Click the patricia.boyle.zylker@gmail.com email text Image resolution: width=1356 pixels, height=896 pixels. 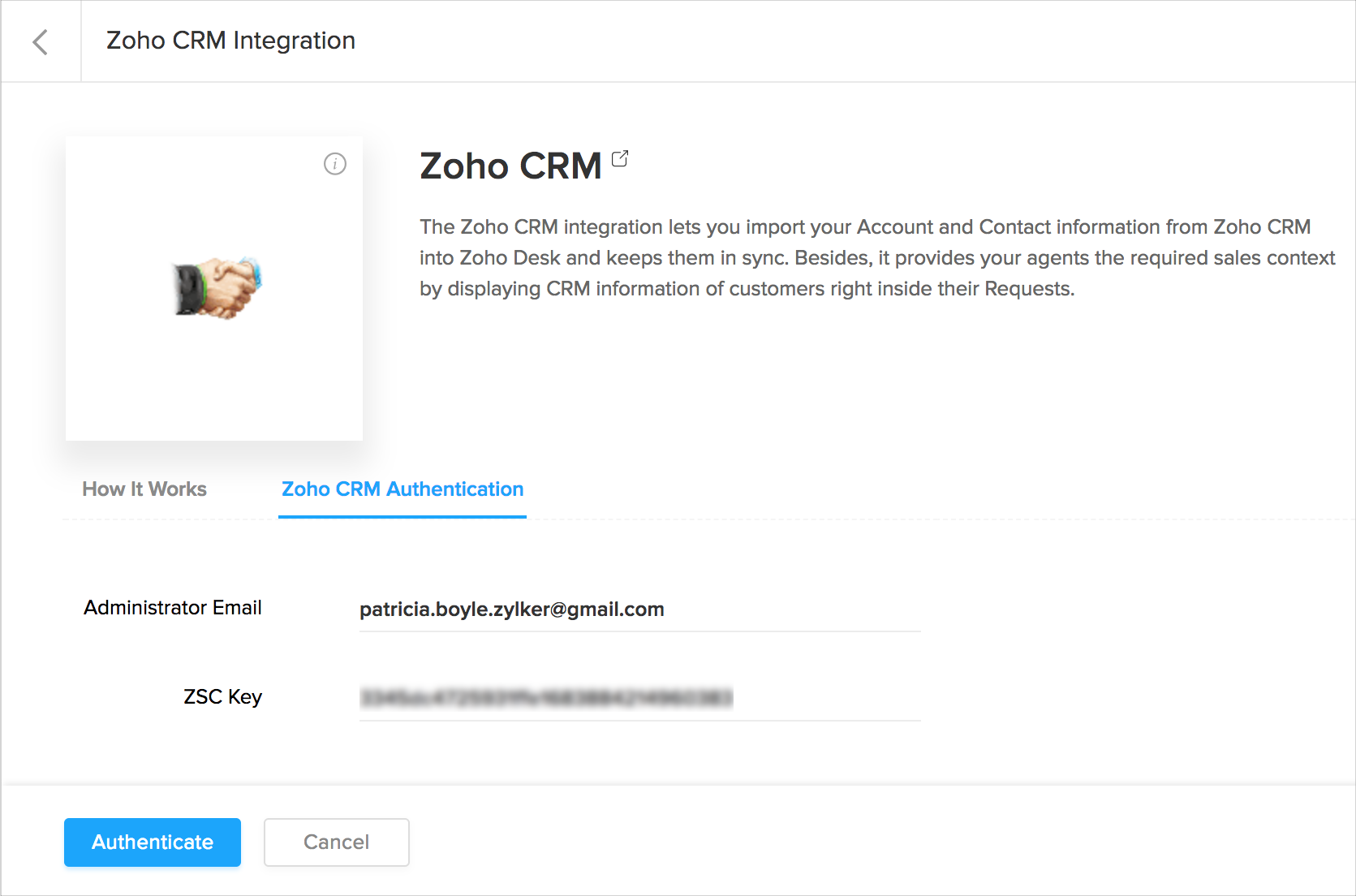coord(511,610)
